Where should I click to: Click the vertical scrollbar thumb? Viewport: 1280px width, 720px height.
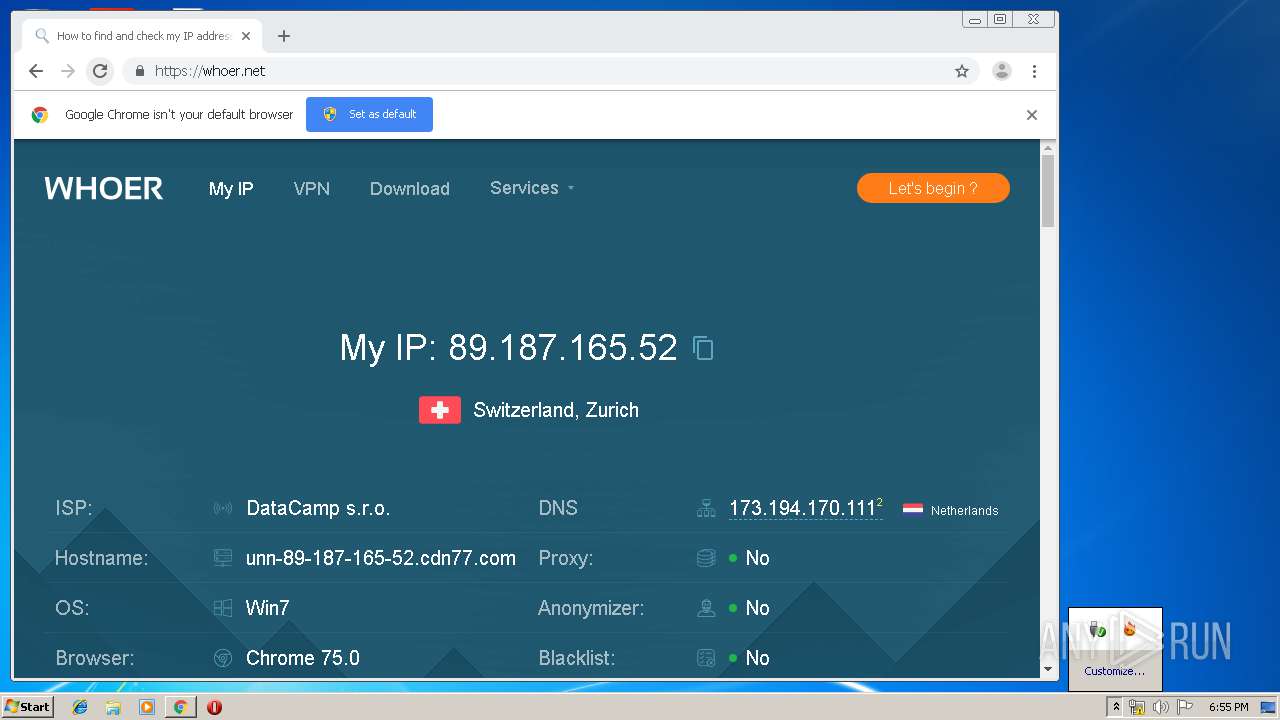[1048, 192]
